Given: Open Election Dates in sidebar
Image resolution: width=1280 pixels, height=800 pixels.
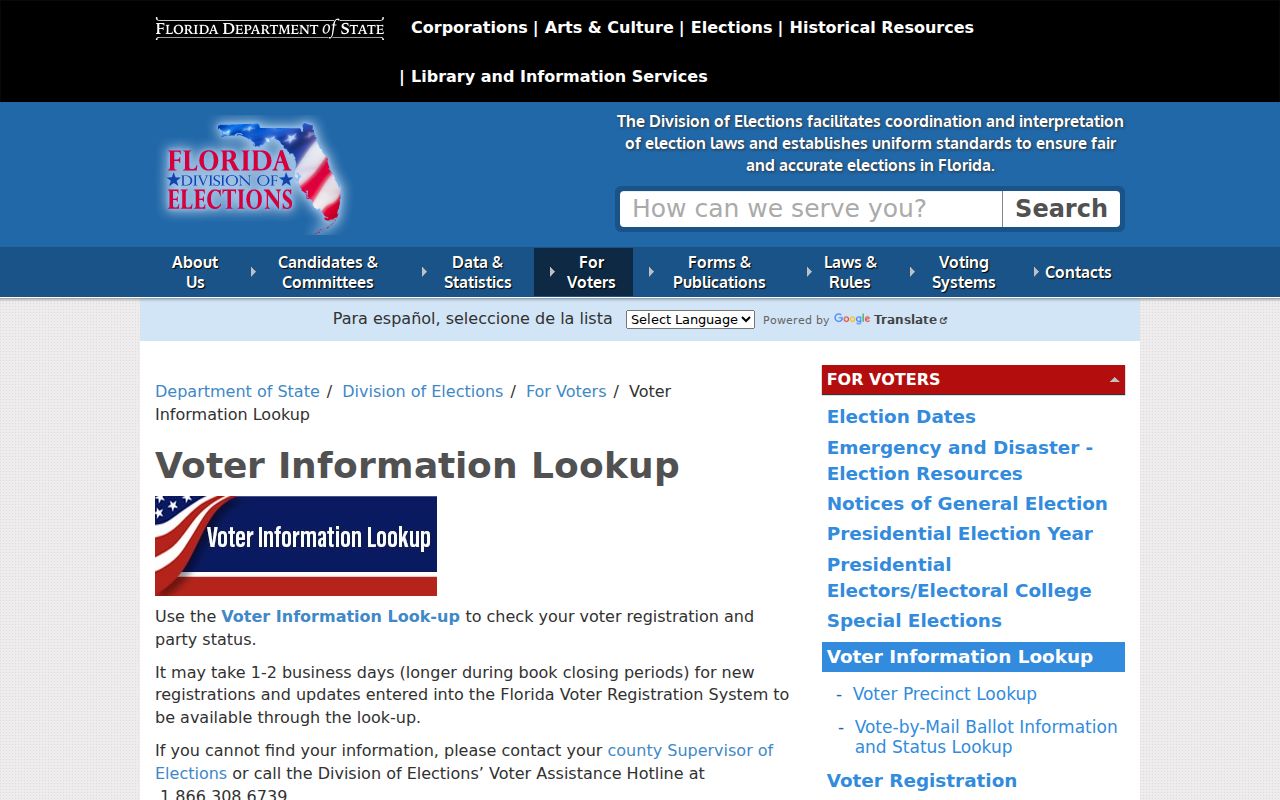Looking at the screenshot, I should tap(901, 417).
